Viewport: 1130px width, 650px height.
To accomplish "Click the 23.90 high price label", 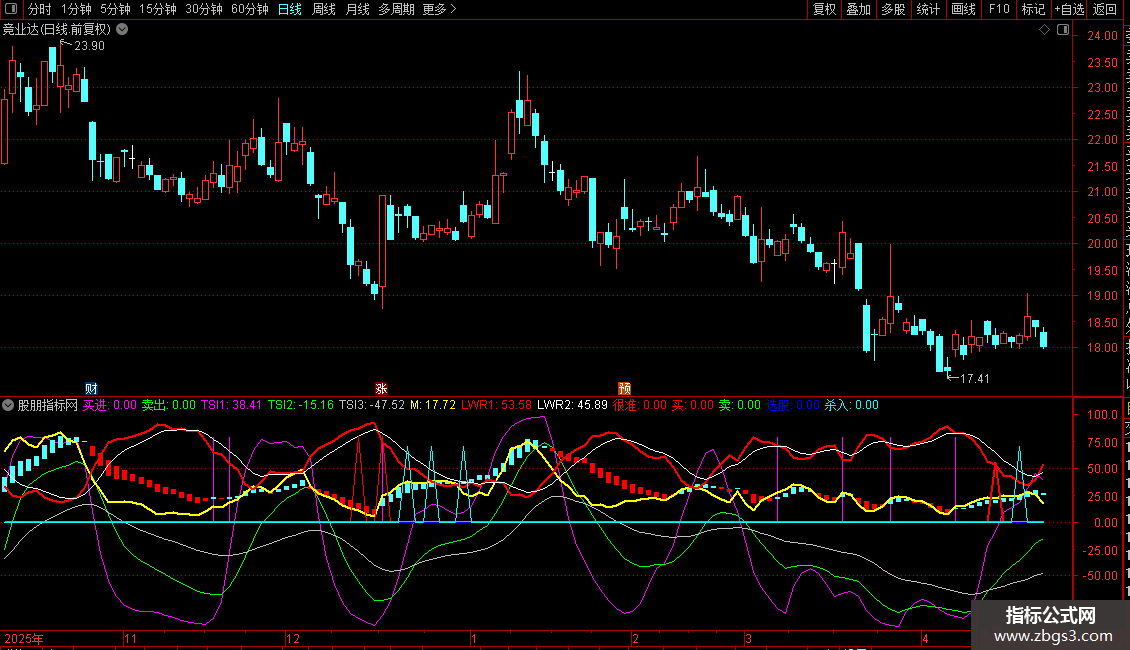I will tap(89, 46).
